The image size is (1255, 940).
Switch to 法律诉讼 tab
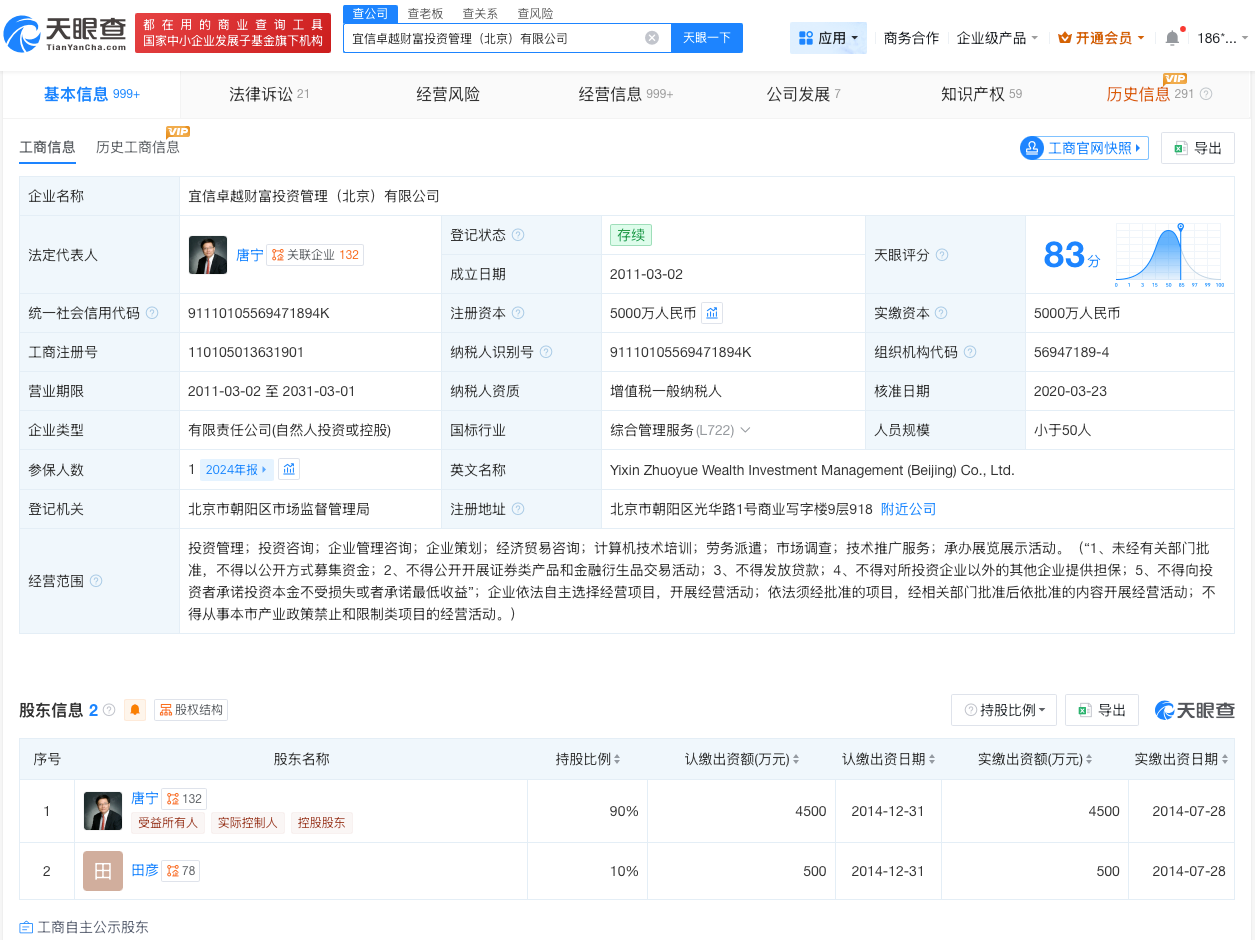pyautogui.click(x=269, y=94)
